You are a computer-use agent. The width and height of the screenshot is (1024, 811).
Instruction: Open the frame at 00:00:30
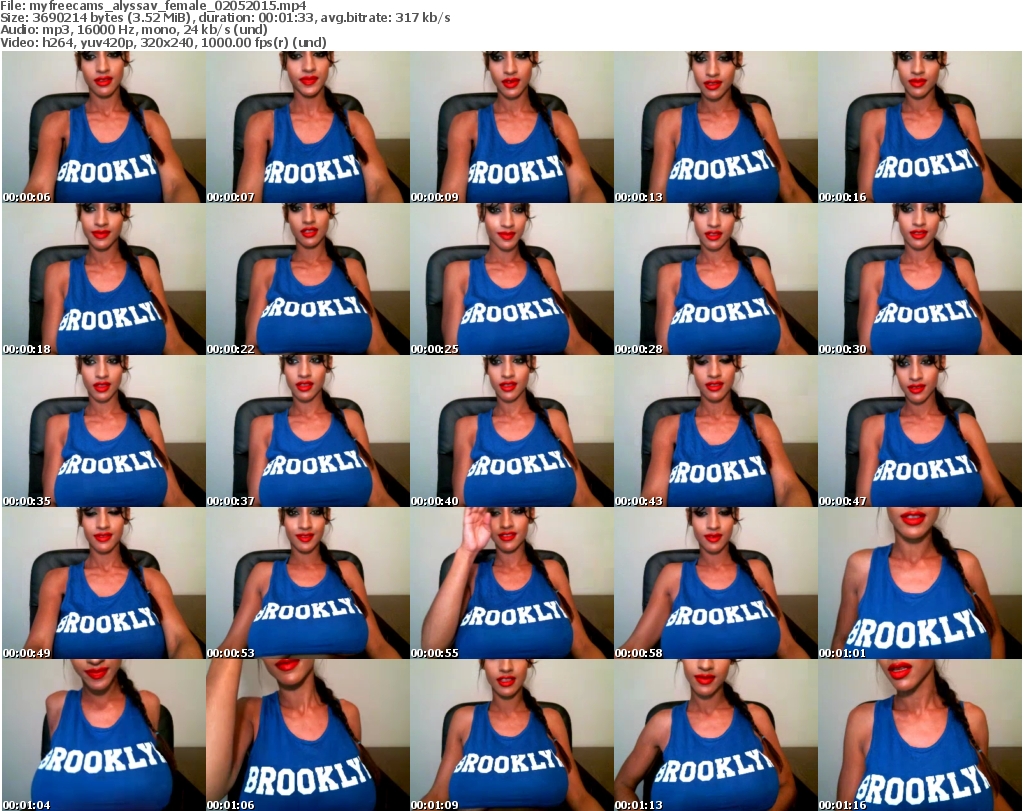[x=920, y=279]
